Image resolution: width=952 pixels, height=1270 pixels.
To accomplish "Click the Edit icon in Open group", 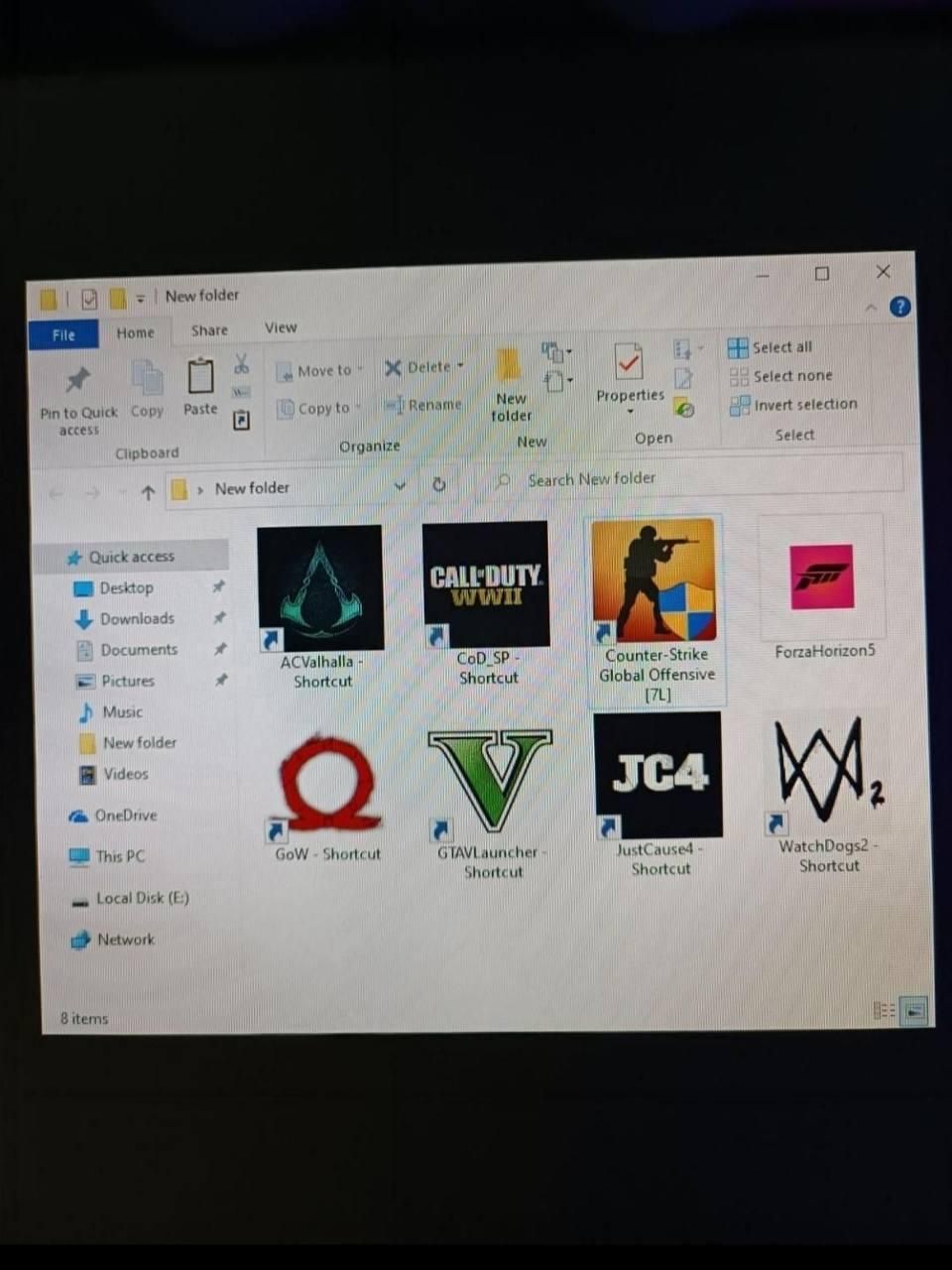I will 683,378.
